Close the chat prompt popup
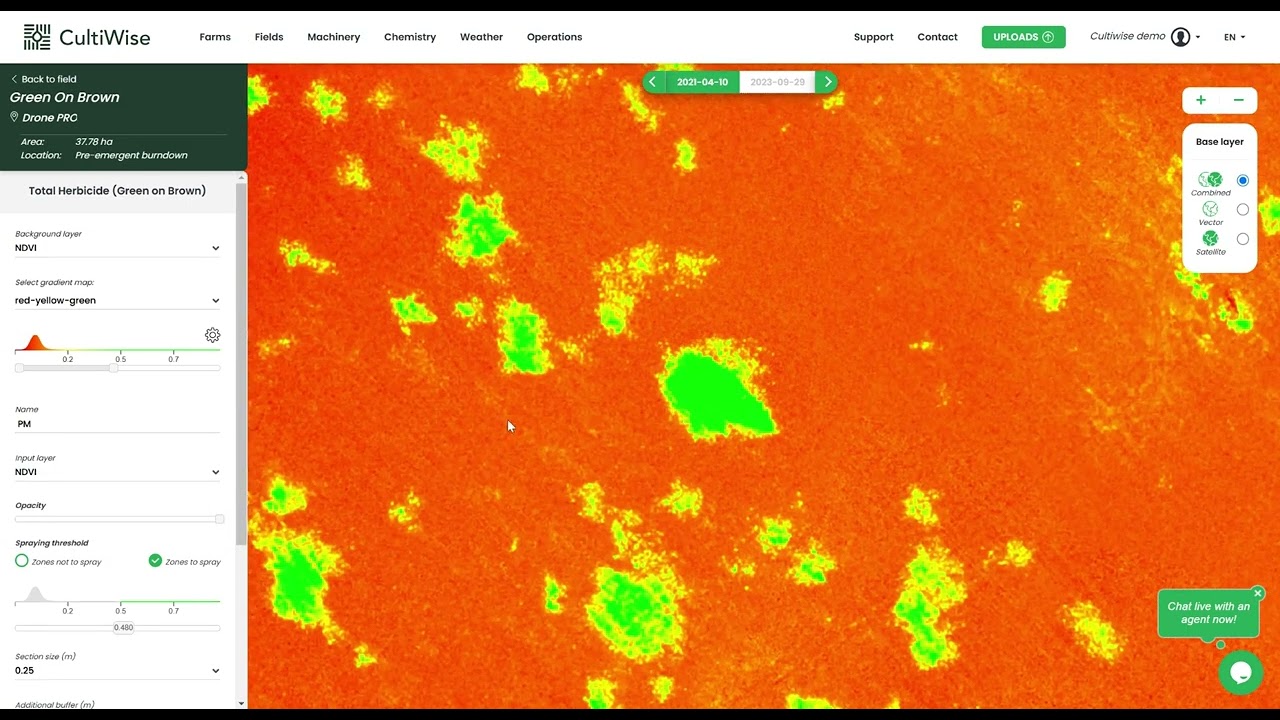The height and width of the screenshot is (720, 1280). pos(1258,593)
